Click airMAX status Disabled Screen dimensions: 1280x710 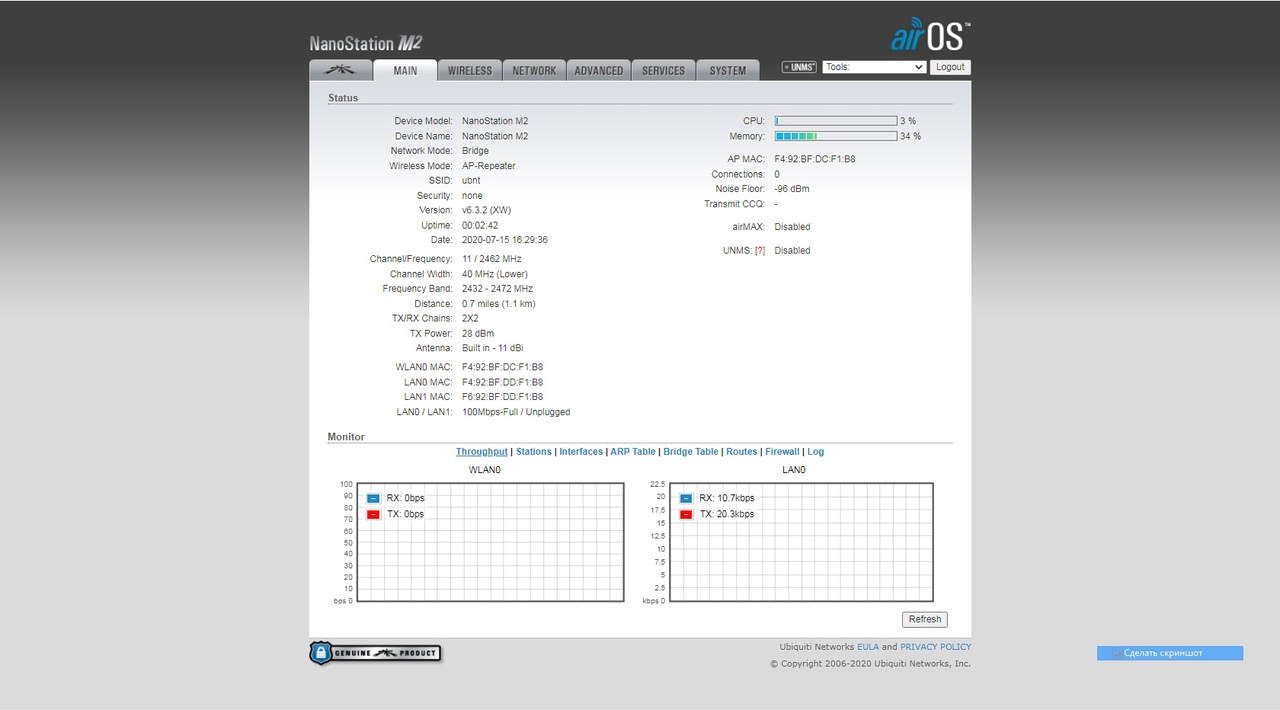(x=792, y=227)
